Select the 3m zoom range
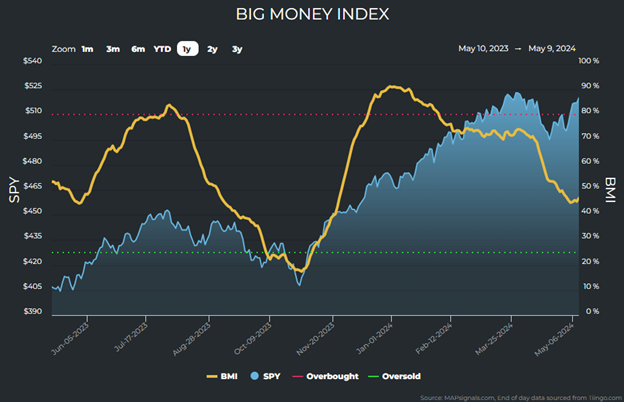The height and width of the screenshot is (402, 624). [x=113, y=48]
